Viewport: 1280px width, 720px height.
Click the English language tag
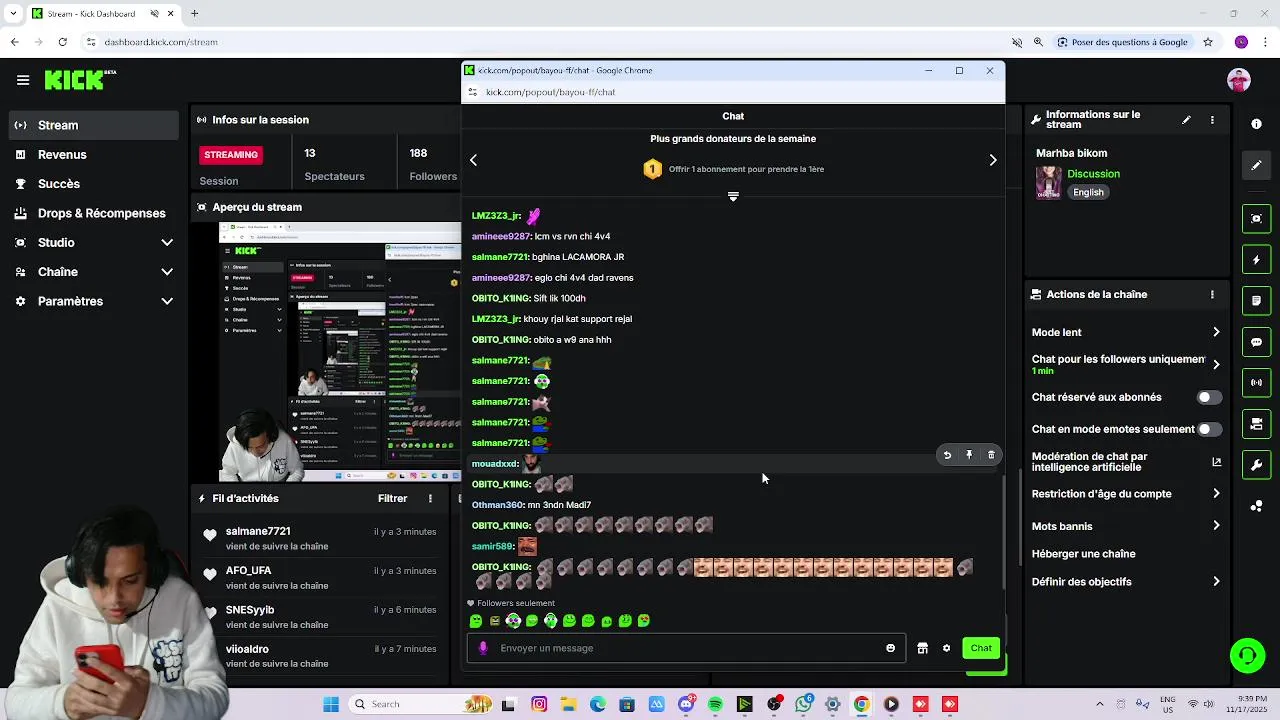[1088, 192]
